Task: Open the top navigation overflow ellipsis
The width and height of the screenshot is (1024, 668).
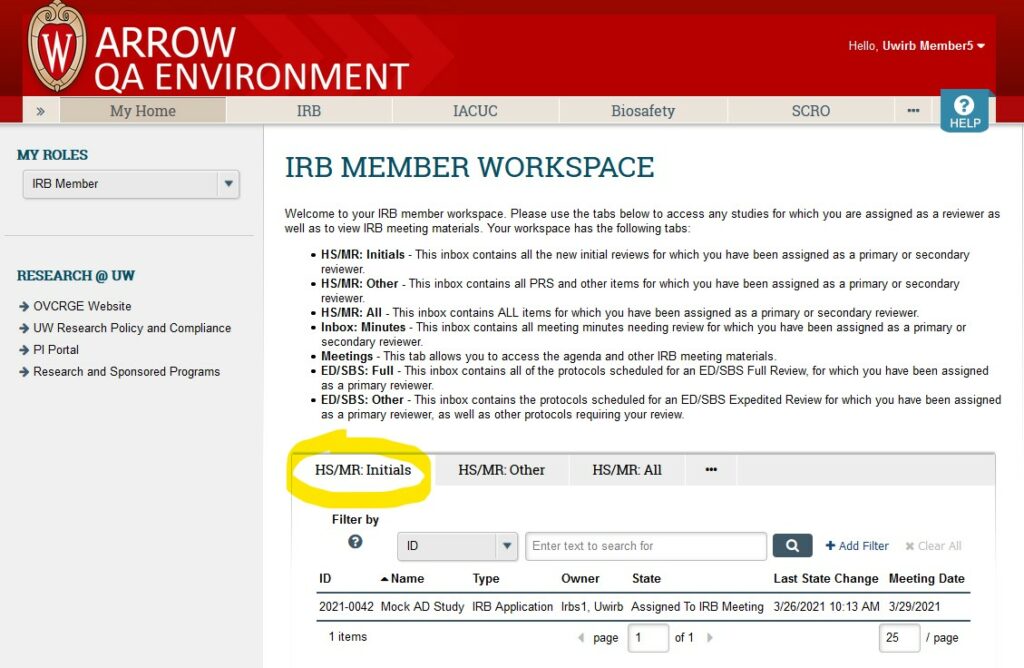Action: click(x=913, y=111)
